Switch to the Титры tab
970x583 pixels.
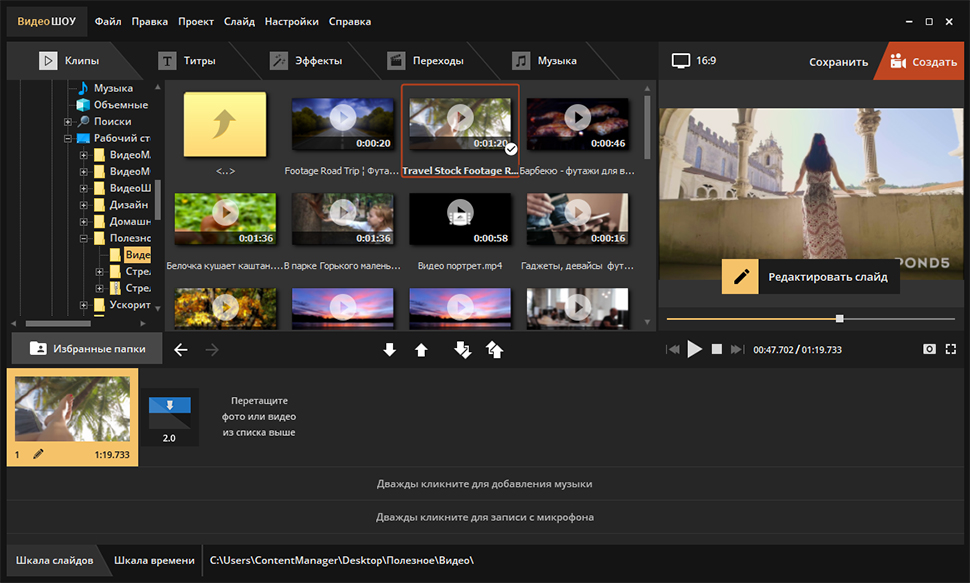pyautogui.click(x=187, y=61)
